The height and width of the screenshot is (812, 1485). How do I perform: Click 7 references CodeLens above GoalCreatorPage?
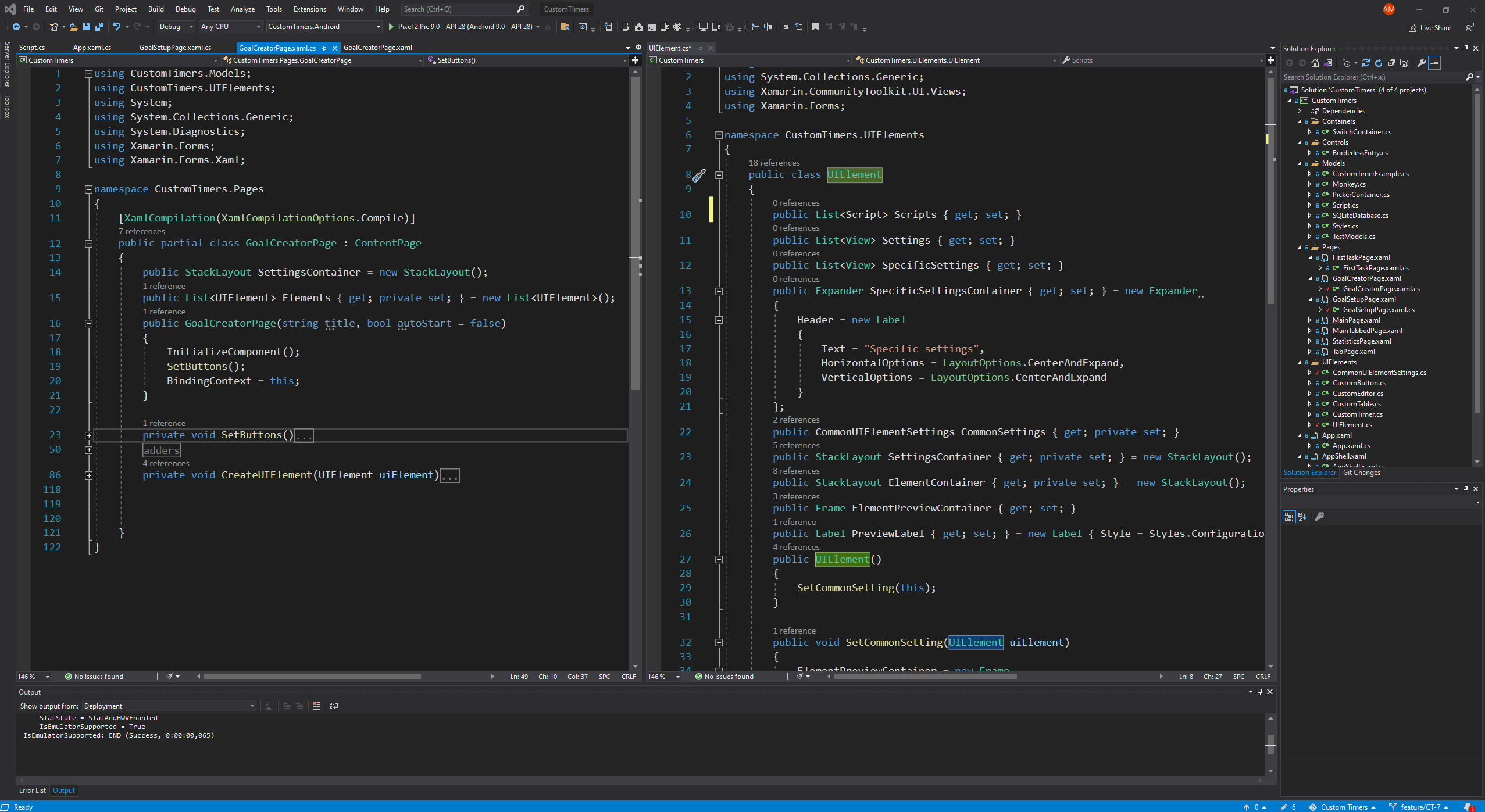click(x=141, y=231)
